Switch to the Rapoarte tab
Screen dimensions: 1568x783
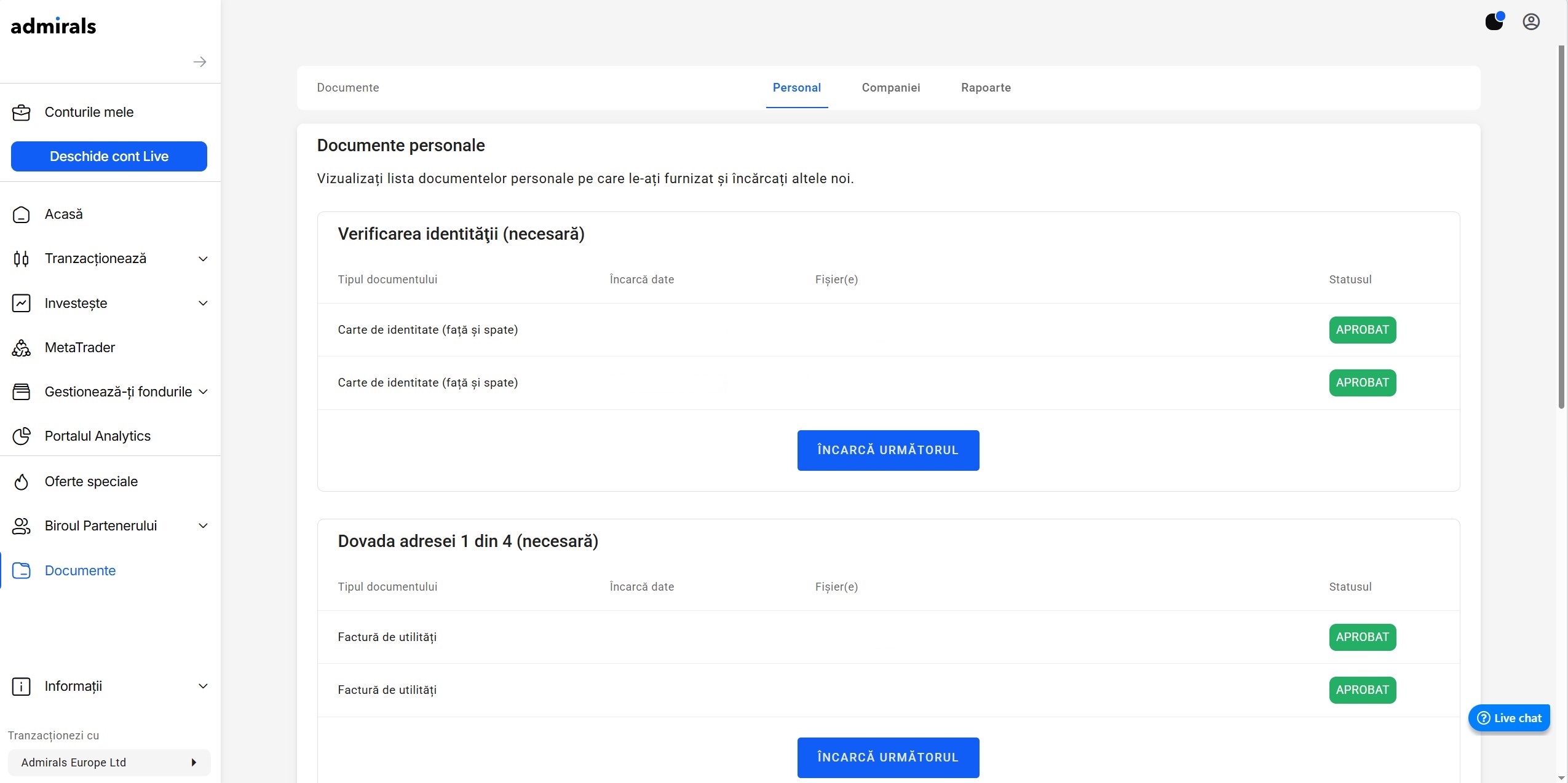pyautogui.click(x=986, y=88)
